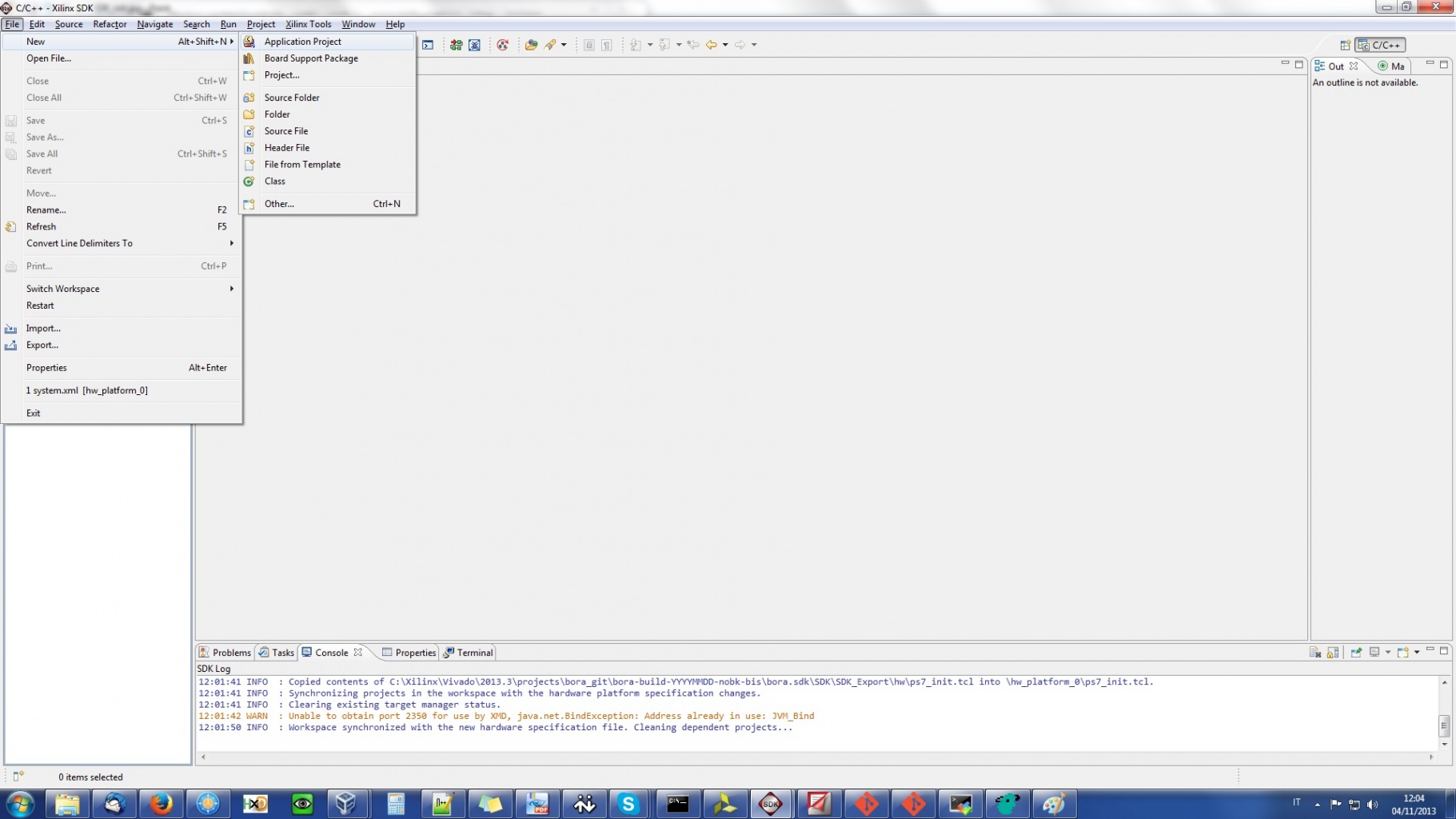
Task: Expand the Open Console dropdown arrow
Action: 1417,653
